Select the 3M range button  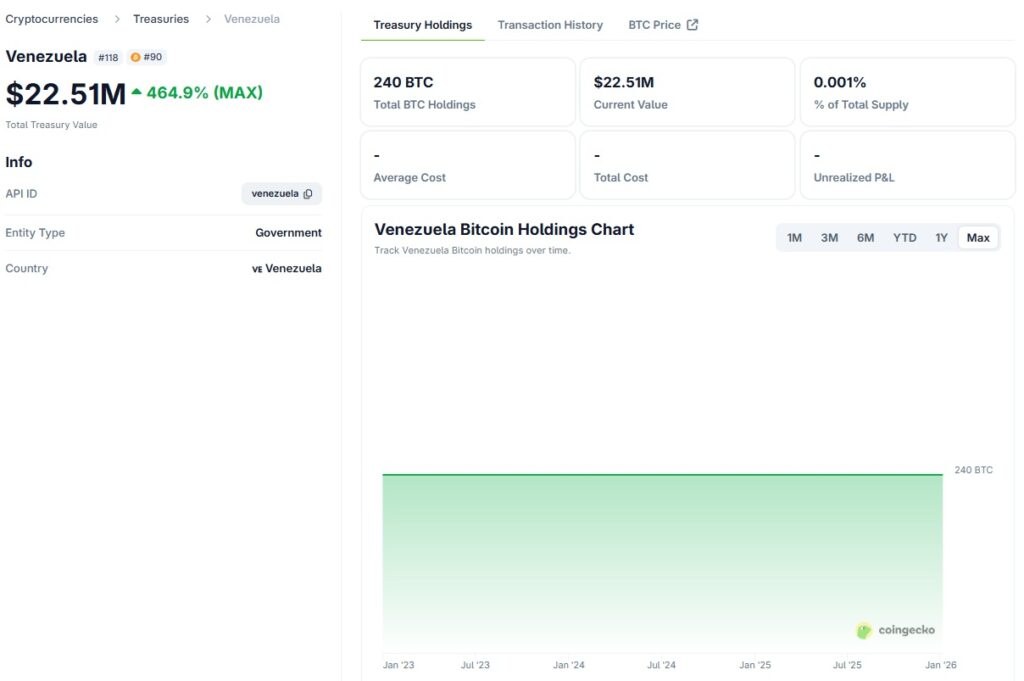point(829,237)
